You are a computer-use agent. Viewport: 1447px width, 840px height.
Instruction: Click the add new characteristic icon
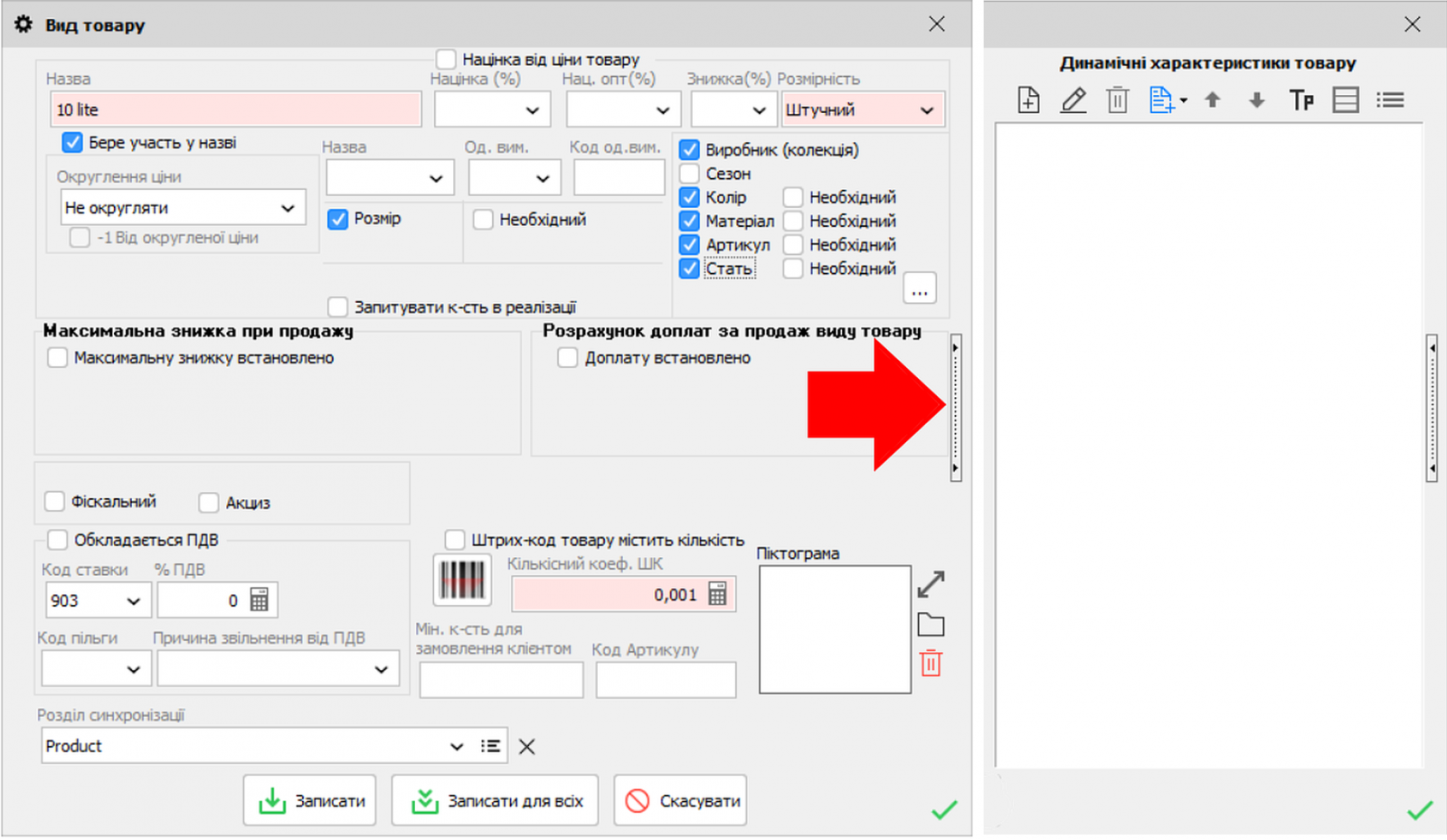[x=1028, y=100]
